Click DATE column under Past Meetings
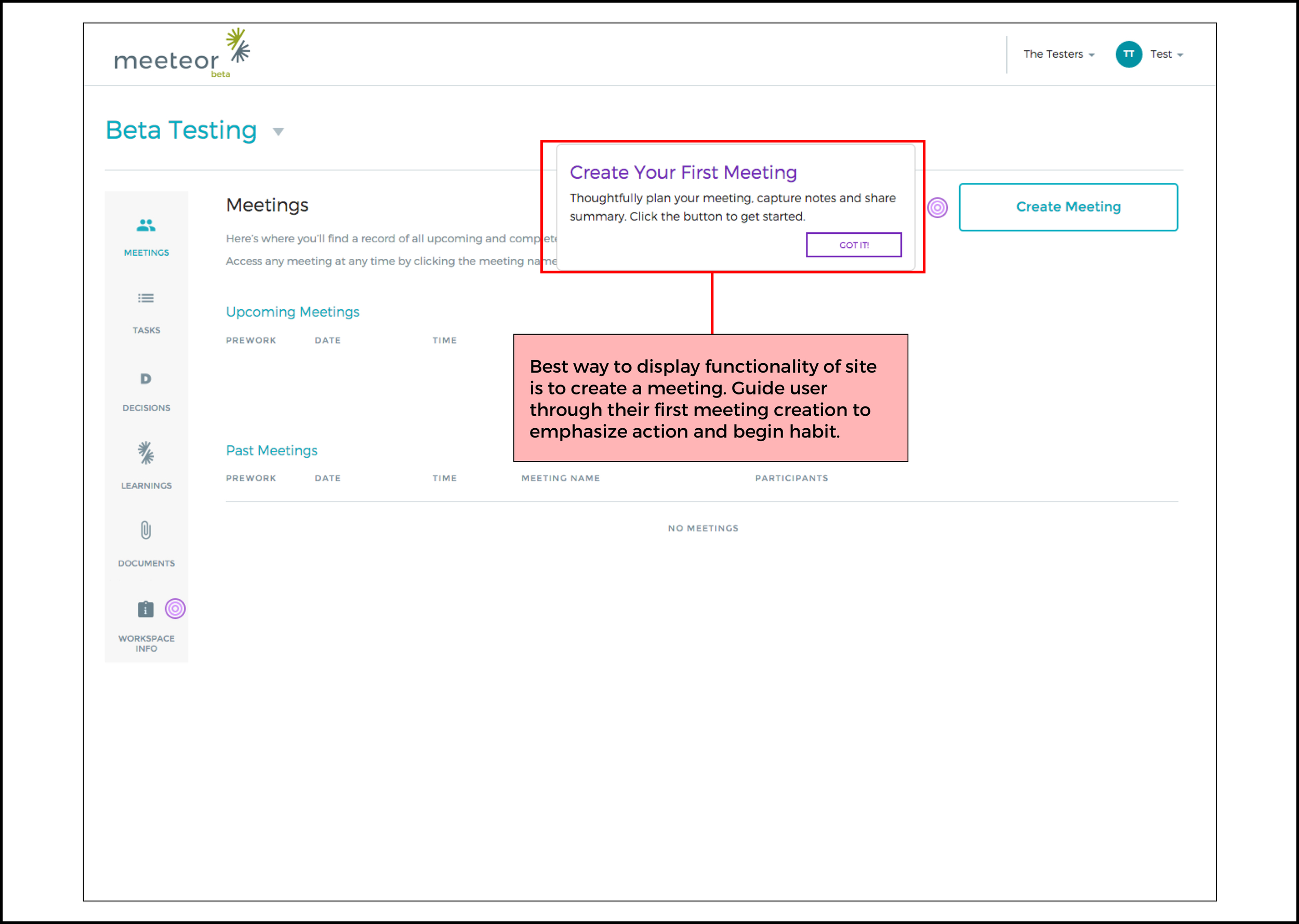 [x=327, y=479]
